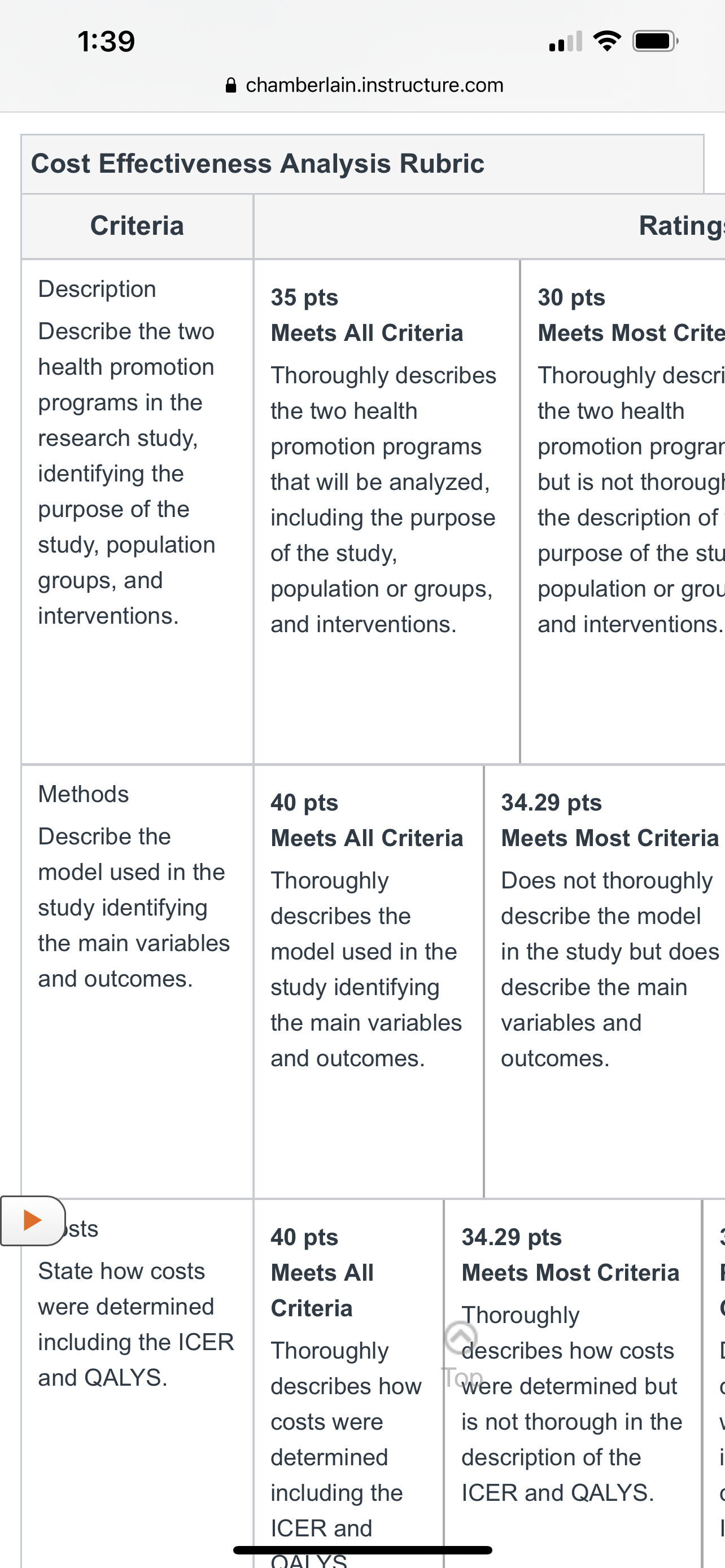Viewport: 725px width, 1568px height.
Task: Tap the chamberlain.instructure.com address
Action: pyautogui.click(x=374, y=85)
